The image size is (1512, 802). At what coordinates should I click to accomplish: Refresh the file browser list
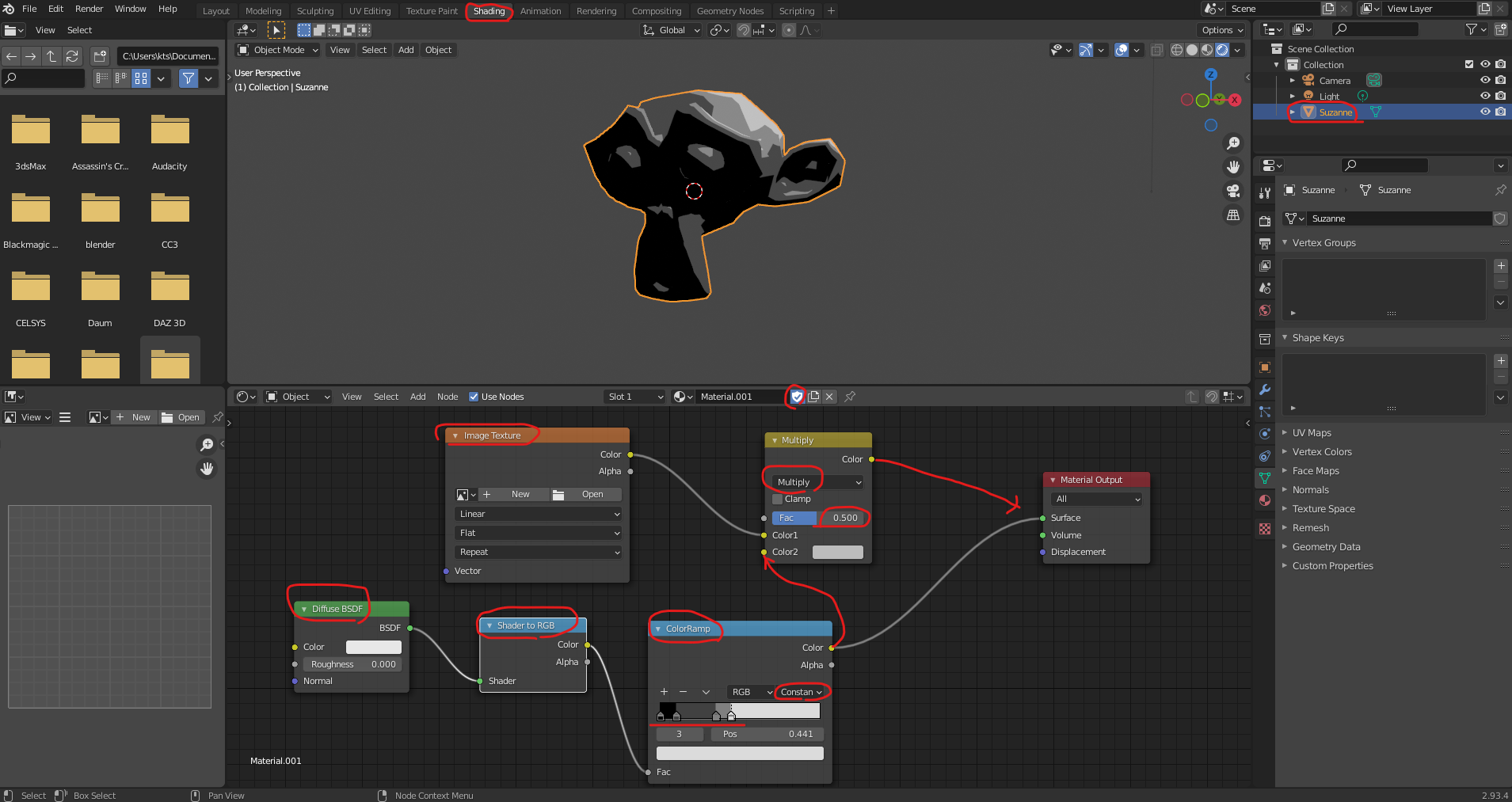coord(72,56)
